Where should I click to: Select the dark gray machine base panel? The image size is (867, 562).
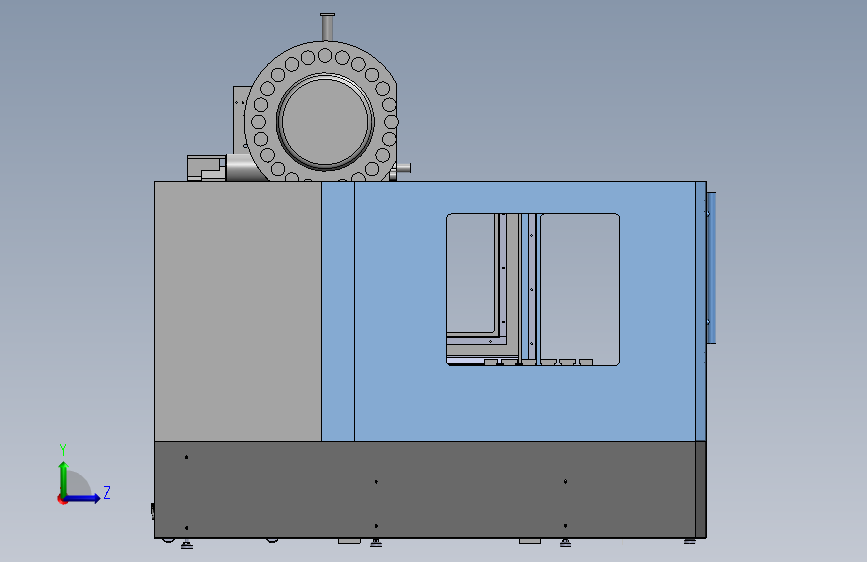coord(425,490)
